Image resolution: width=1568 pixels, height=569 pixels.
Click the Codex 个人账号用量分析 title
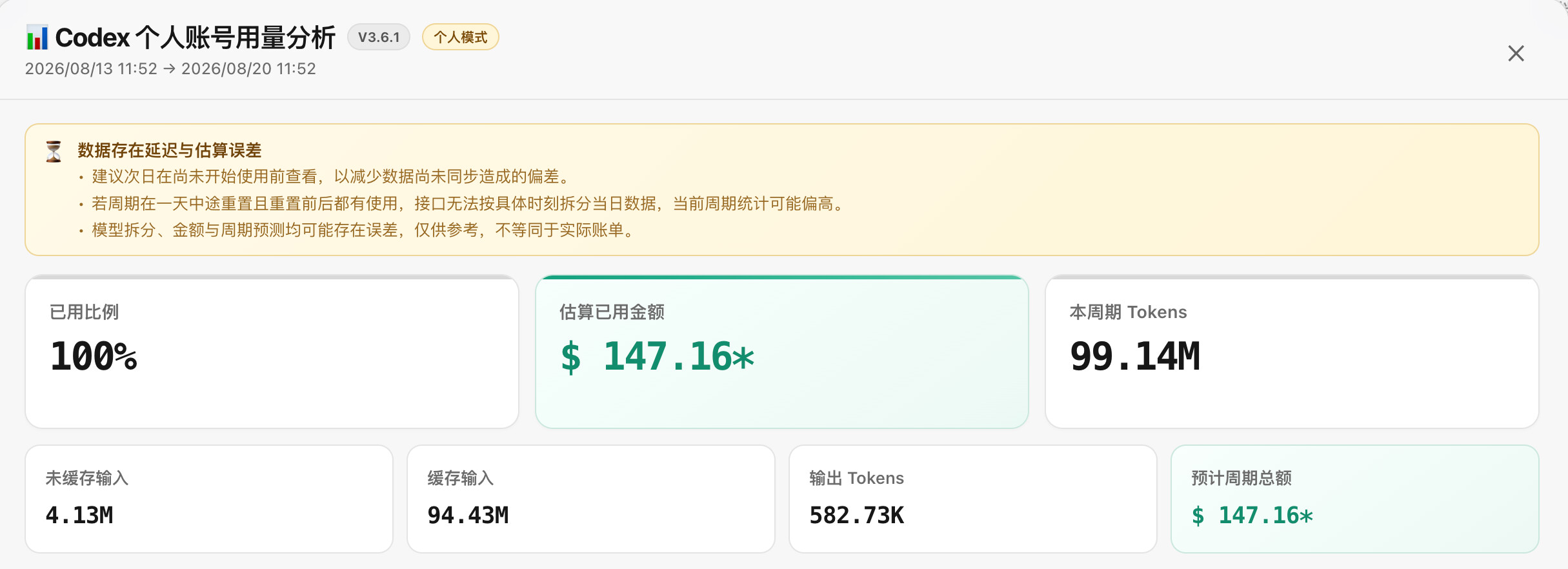[x=196, y=37]
